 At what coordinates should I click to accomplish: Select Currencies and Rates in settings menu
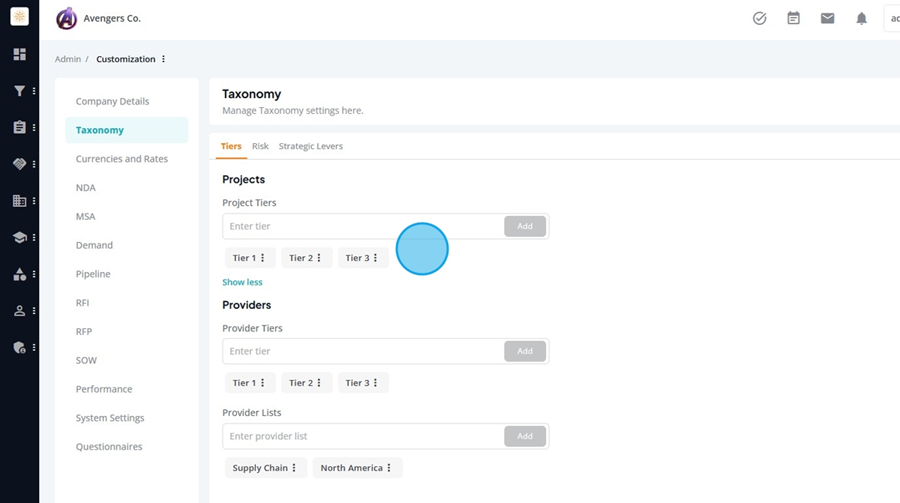pos(122,159)
